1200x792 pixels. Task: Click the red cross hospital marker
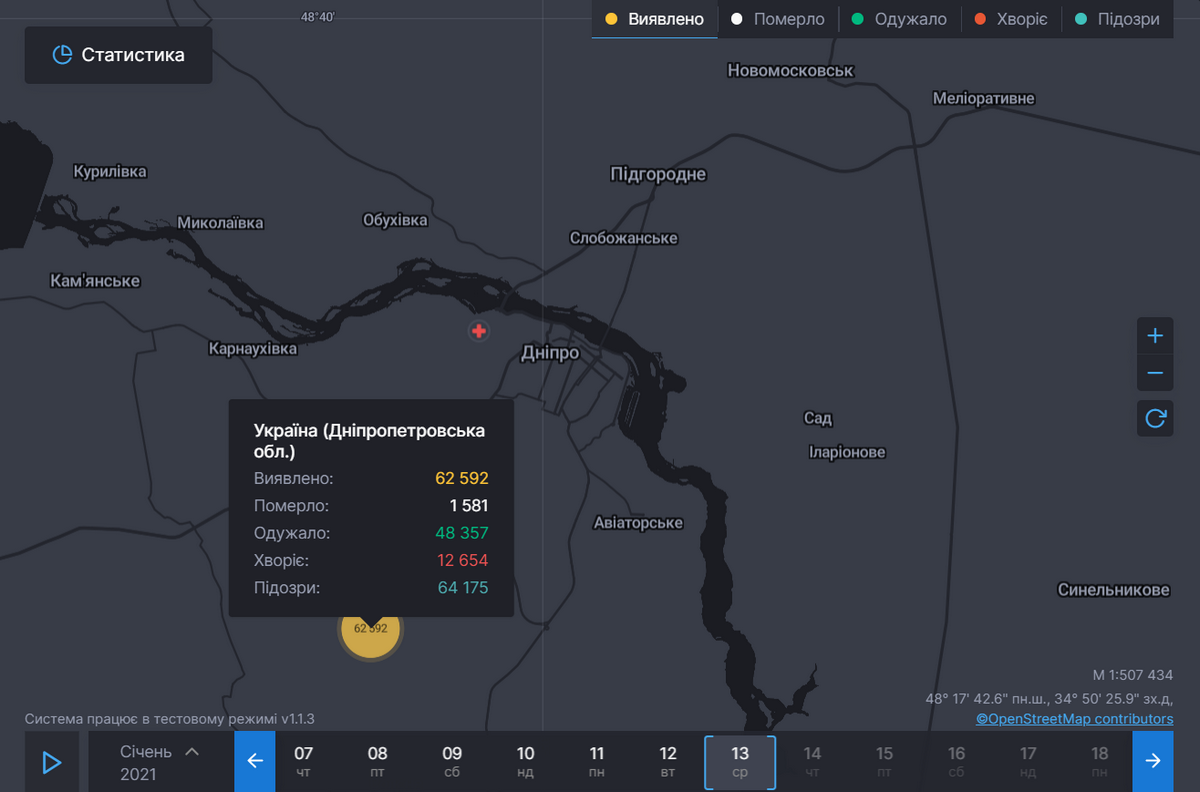point(479,331)
